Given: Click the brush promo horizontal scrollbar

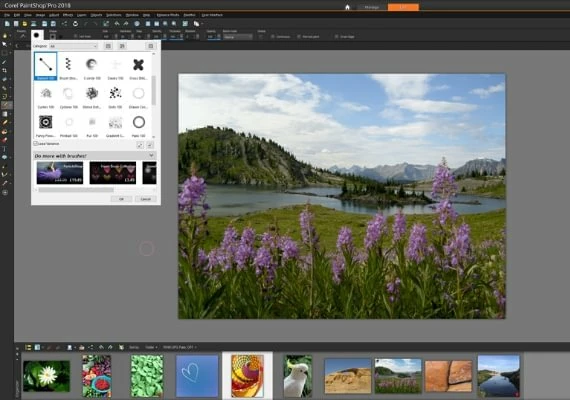Looking at the screenshot, I should pyautogui.click(x=76, y=190).
